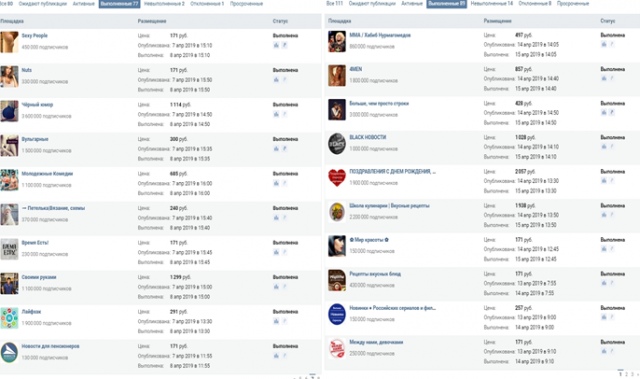Open the Молодежные Комедии community link

pos(47,174)
